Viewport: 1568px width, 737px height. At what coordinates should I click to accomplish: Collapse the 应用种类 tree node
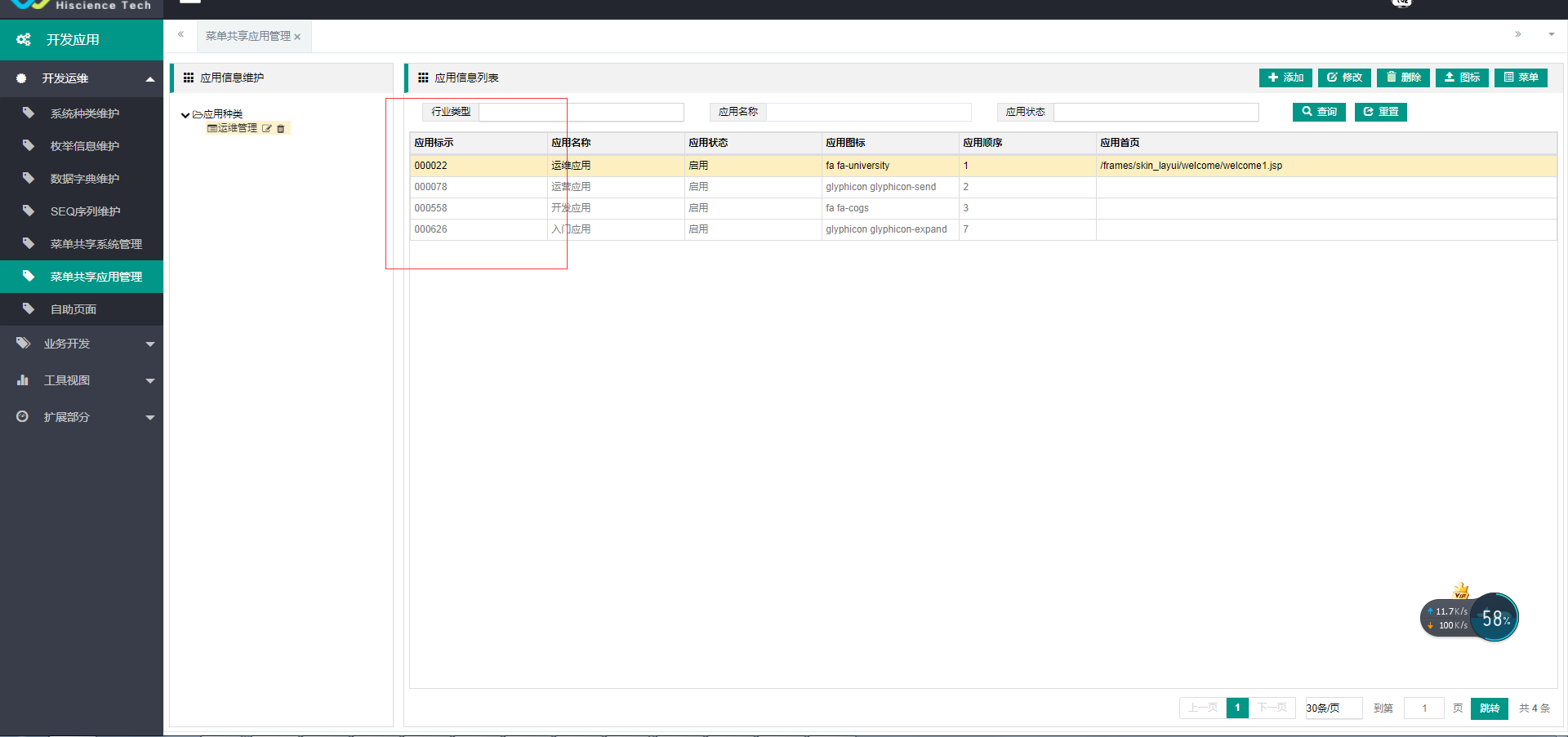(x=185, y=115)
